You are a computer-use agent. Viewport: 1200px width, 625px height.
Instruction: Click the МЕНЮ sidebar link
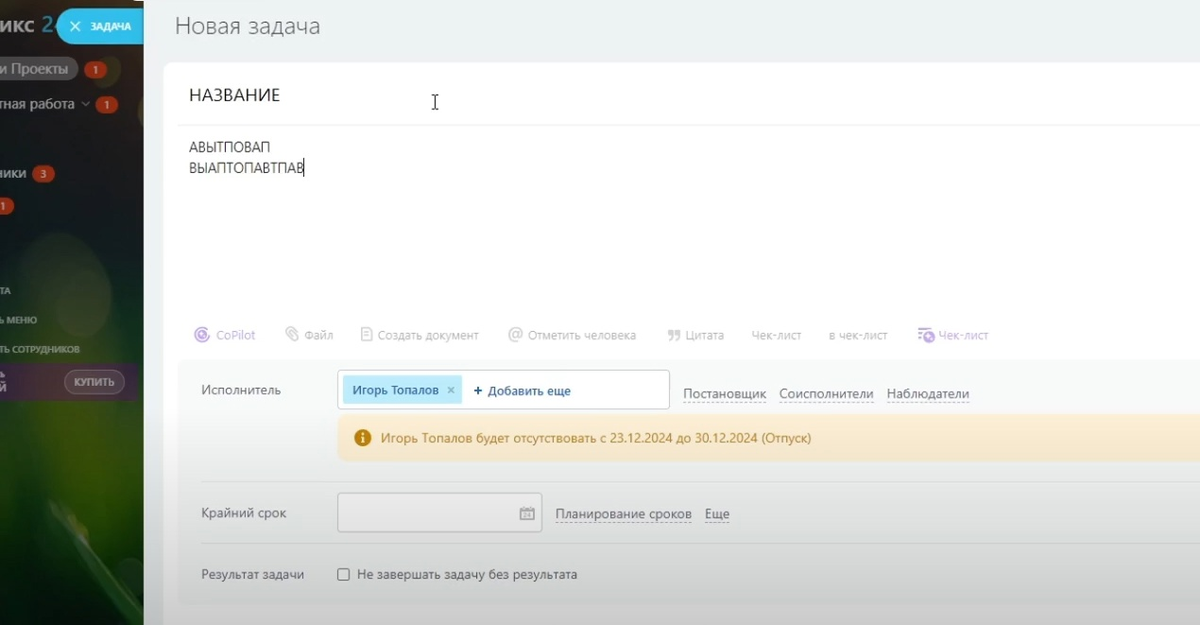pyautogui.click(x=20, y=320)
